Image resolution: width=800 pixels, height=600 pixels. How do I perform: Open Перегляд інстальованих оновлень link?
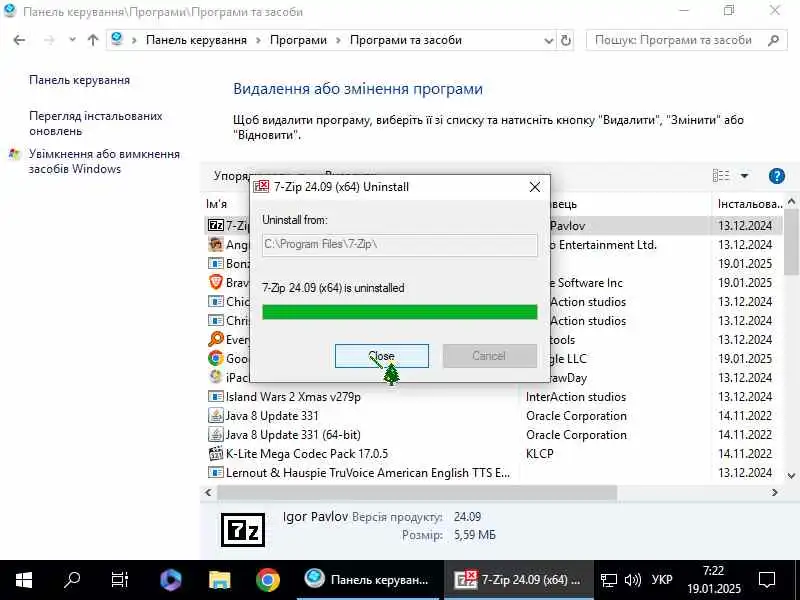point(95,123)
